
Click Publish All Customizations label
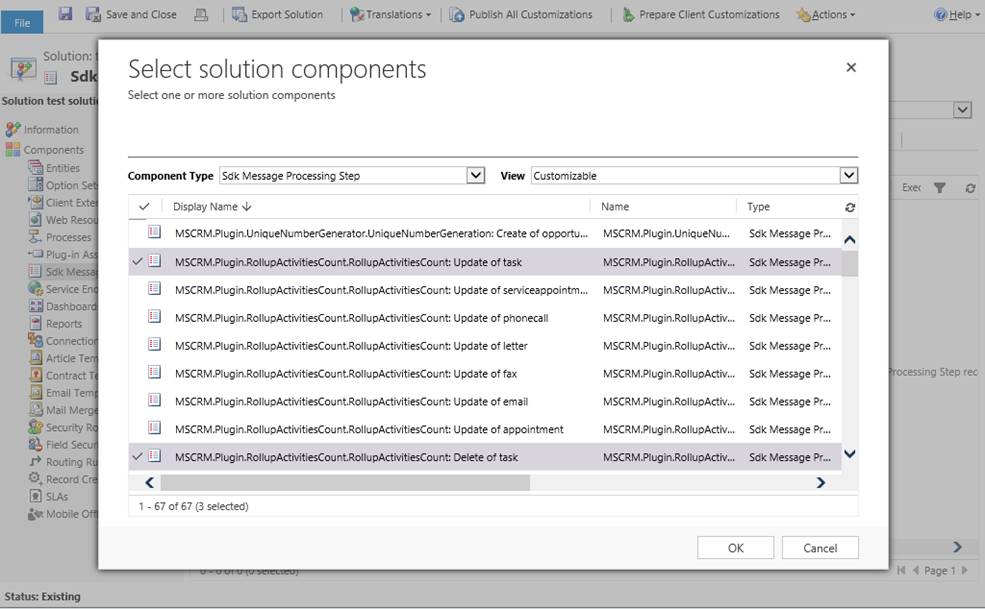coord(531,14)
